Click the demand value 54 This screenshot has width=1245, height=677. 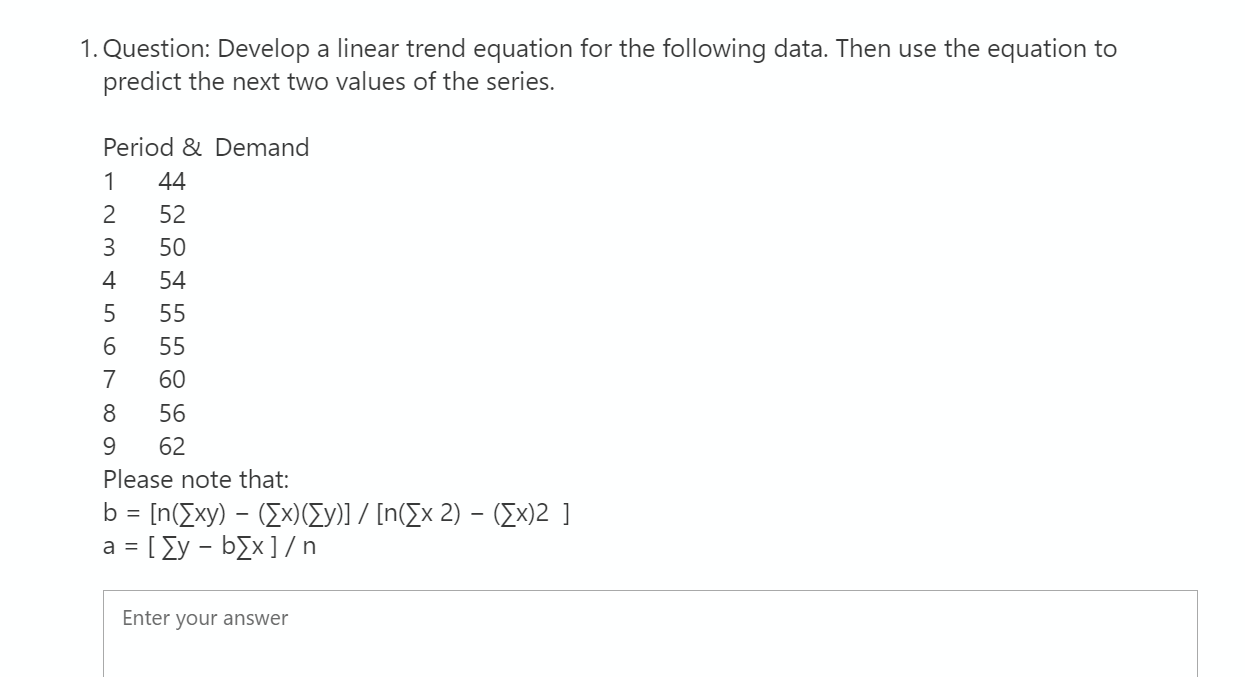point(172,280)
